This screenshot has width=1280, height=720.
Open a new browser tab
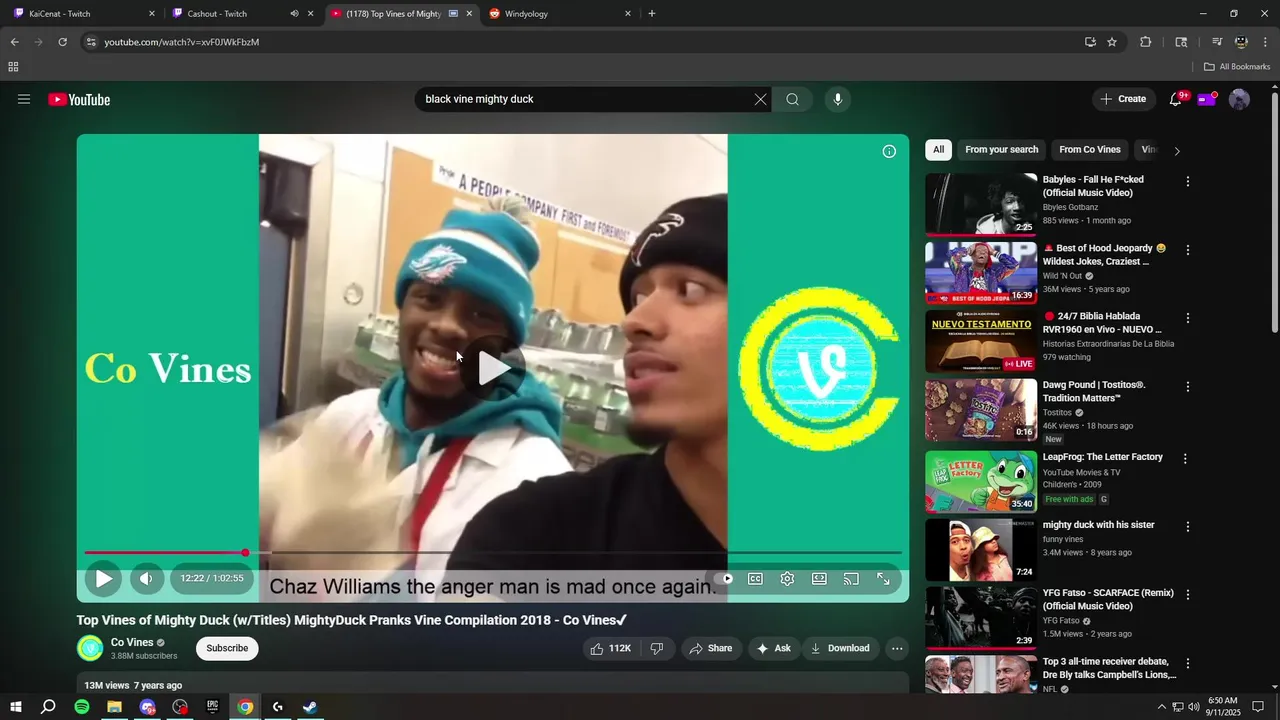pos(652,14)
